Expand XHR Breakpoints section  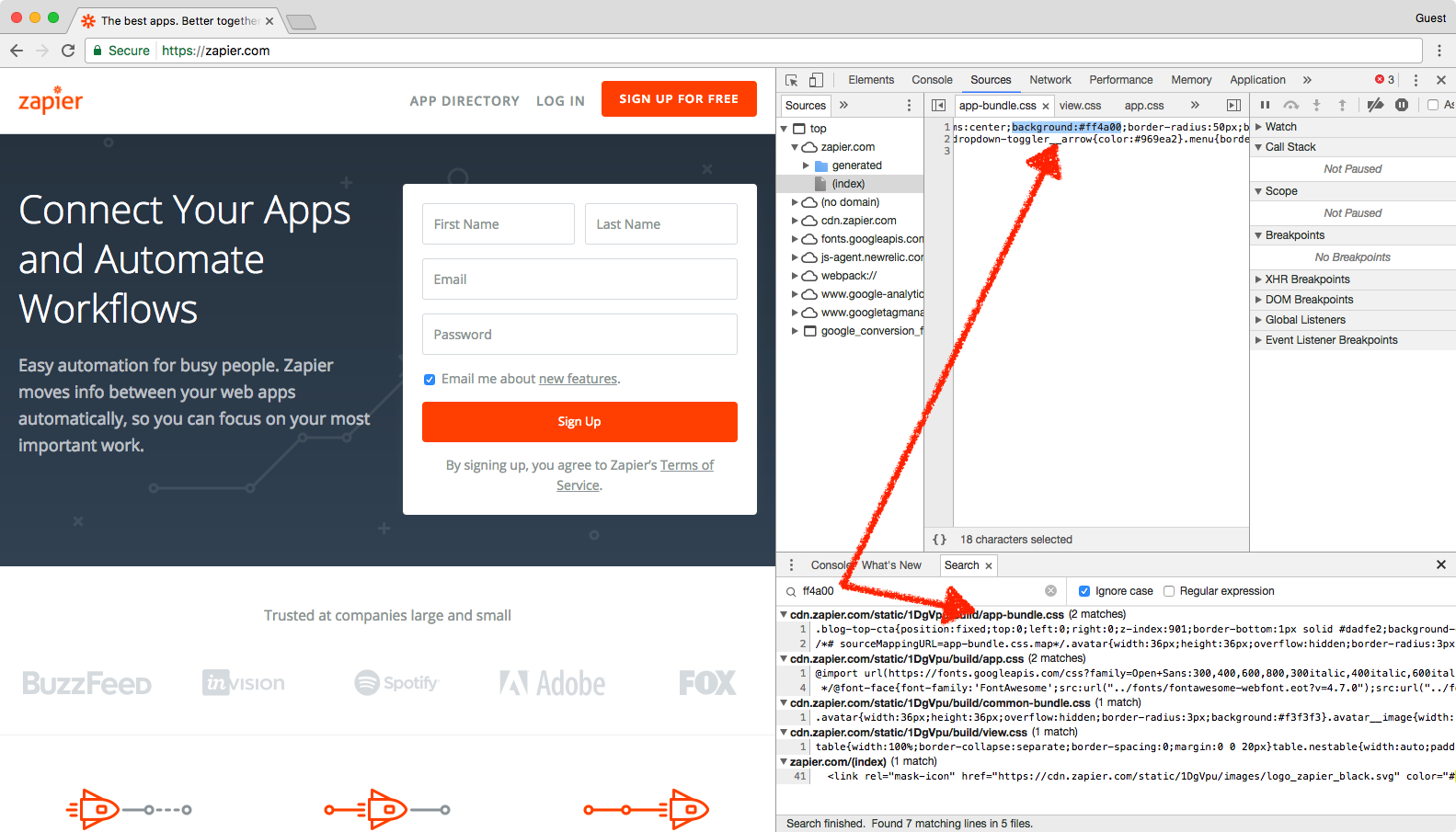(x=1258, y=279)
